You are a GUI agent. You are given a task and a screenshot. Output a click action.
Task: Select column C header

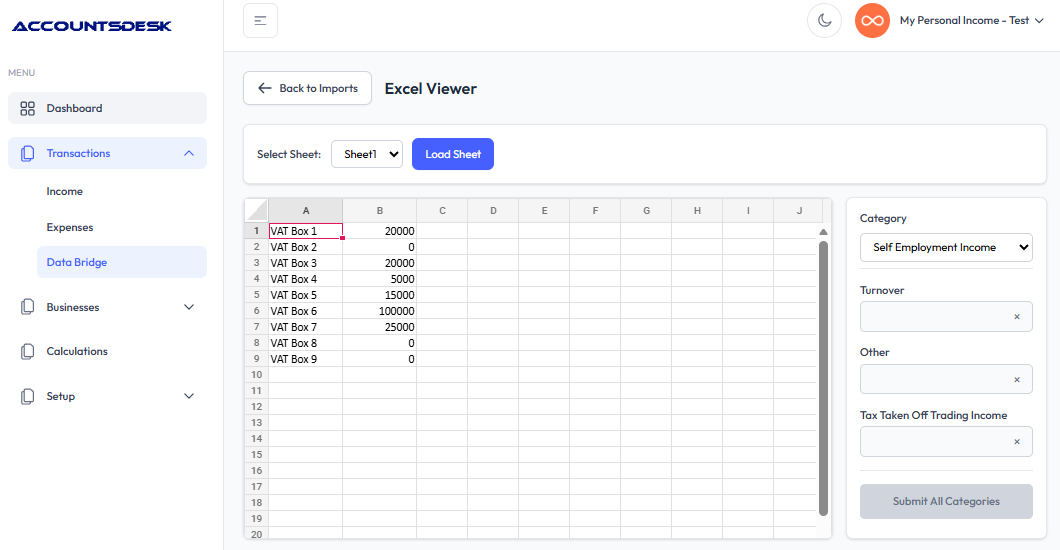pos(442,210)
